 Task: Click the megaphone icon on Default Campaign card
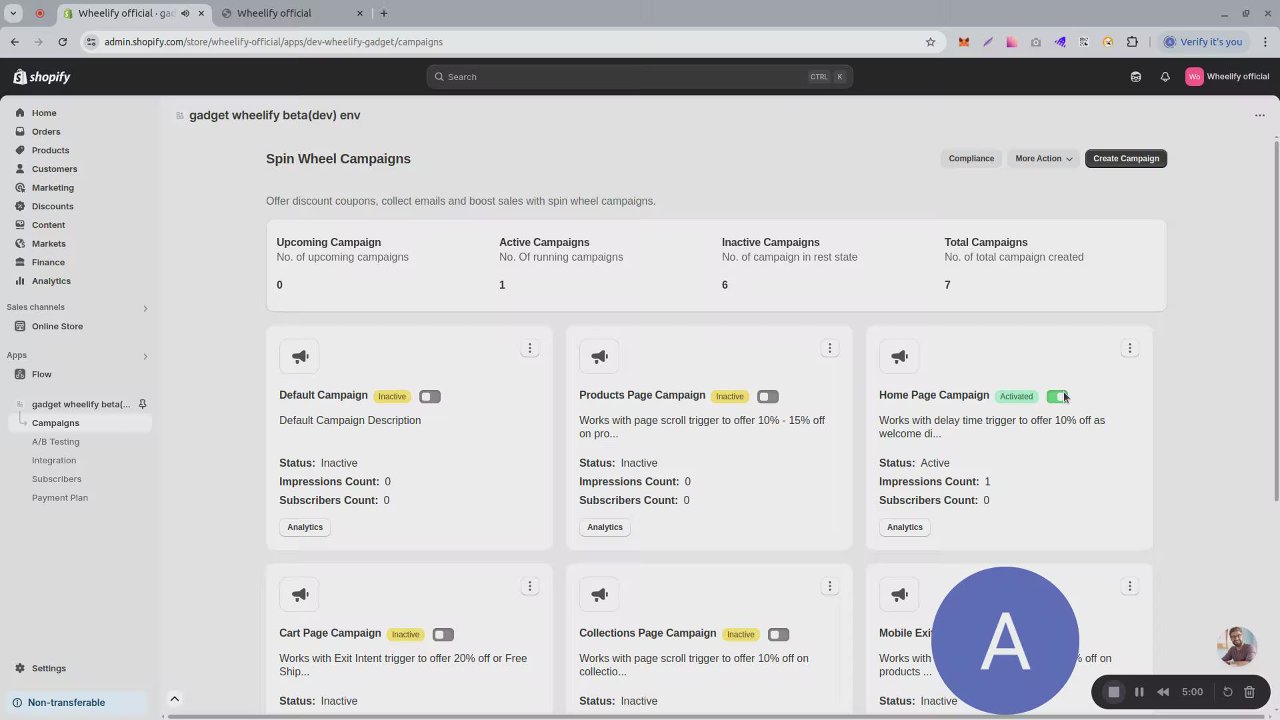pos(300,356)
